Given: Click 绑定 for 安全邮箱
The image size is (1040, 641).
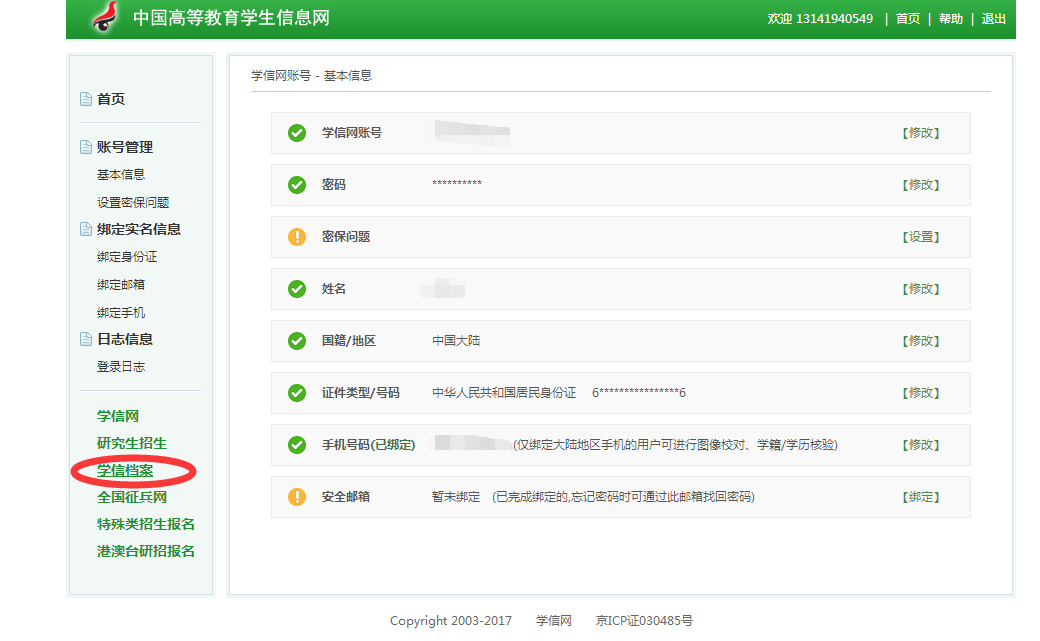Looking at the screenshot, I should click(x=921, y=496).
